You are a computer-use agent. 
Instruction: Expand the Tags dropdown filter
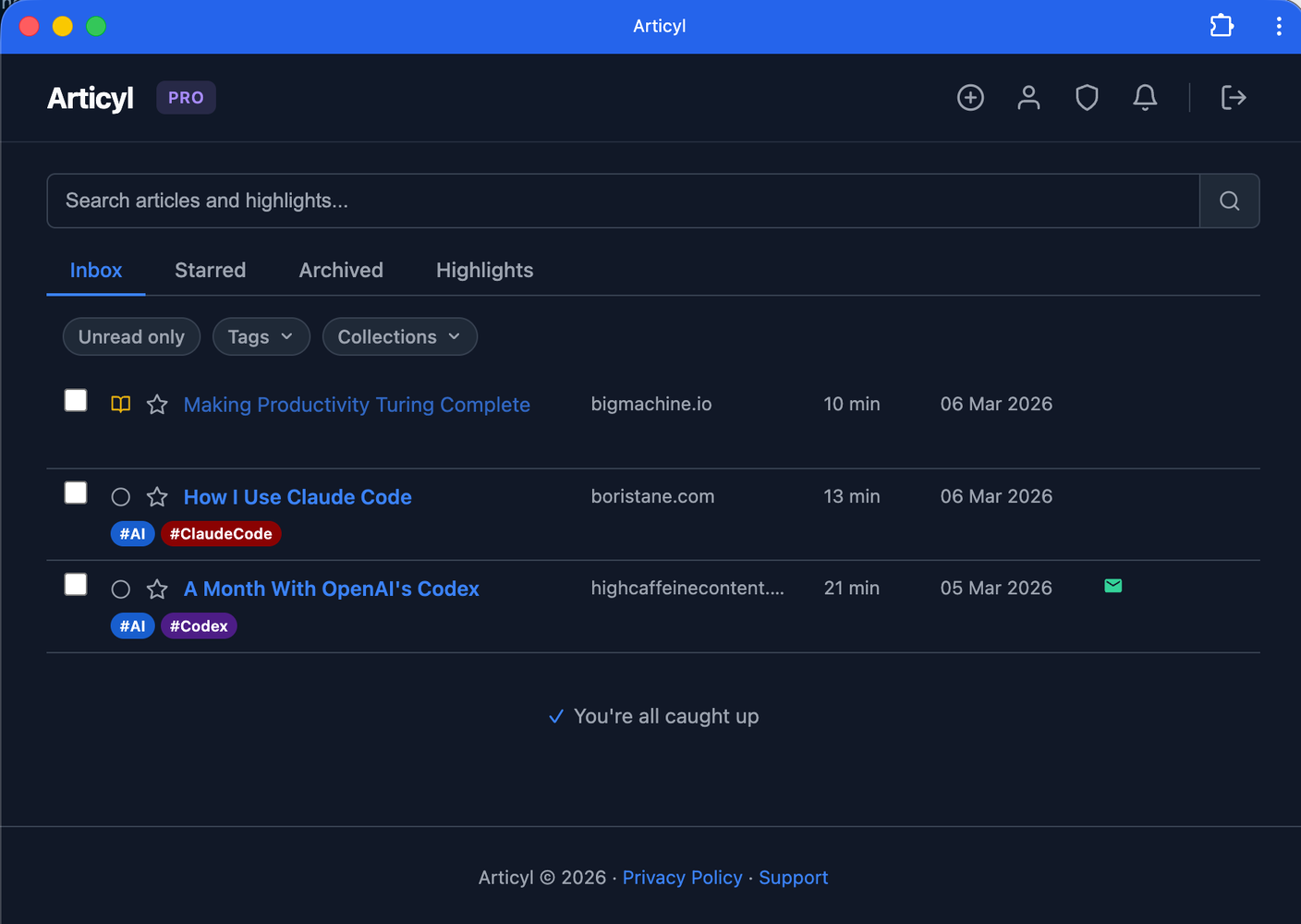[x=261, y=337]
